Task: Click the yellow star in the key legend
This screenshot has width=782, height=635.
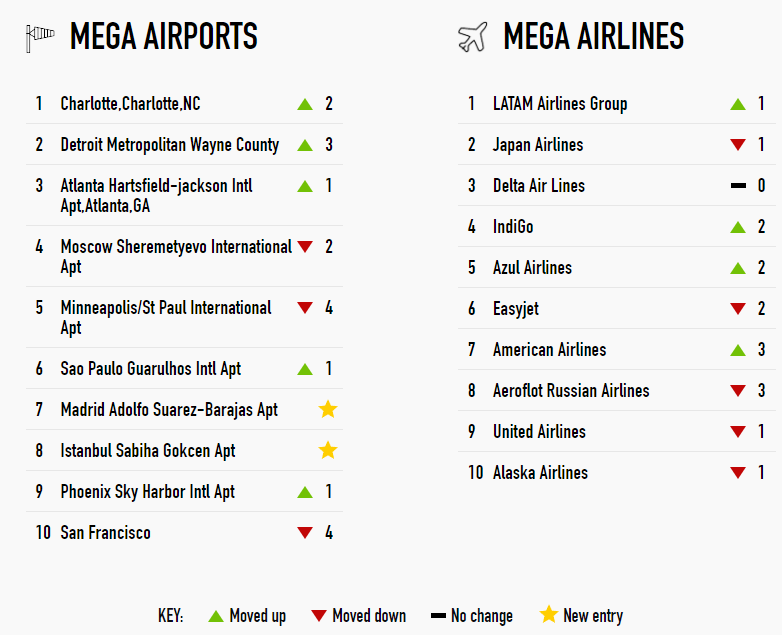Action: point(549,615)
